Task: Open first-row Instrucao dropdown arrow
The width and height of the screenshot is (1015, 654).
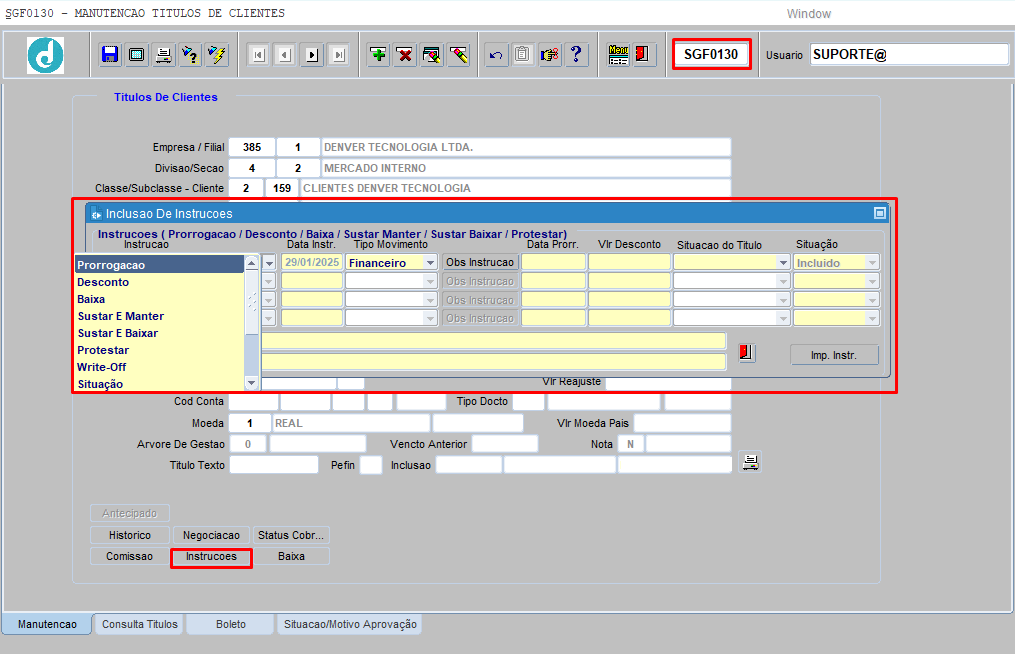Action: 269,262
